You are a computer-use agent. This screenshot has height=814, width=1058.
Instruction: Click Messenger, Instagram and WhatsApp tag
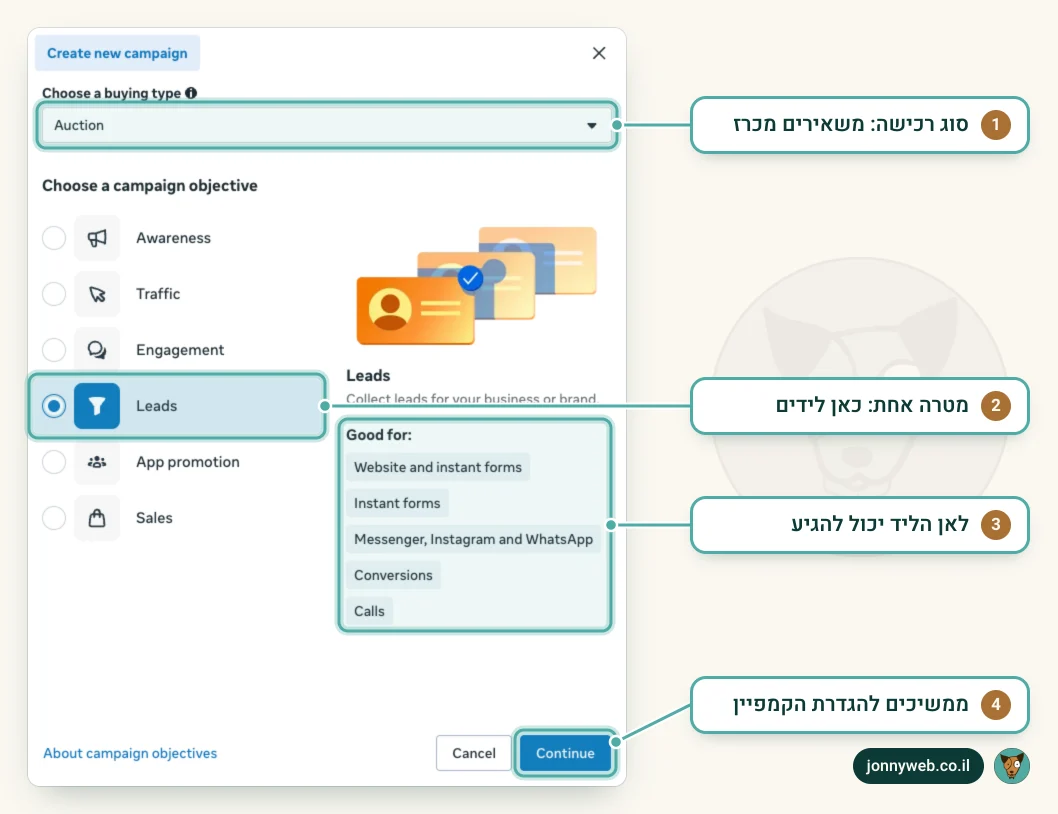tap(473, 539)
